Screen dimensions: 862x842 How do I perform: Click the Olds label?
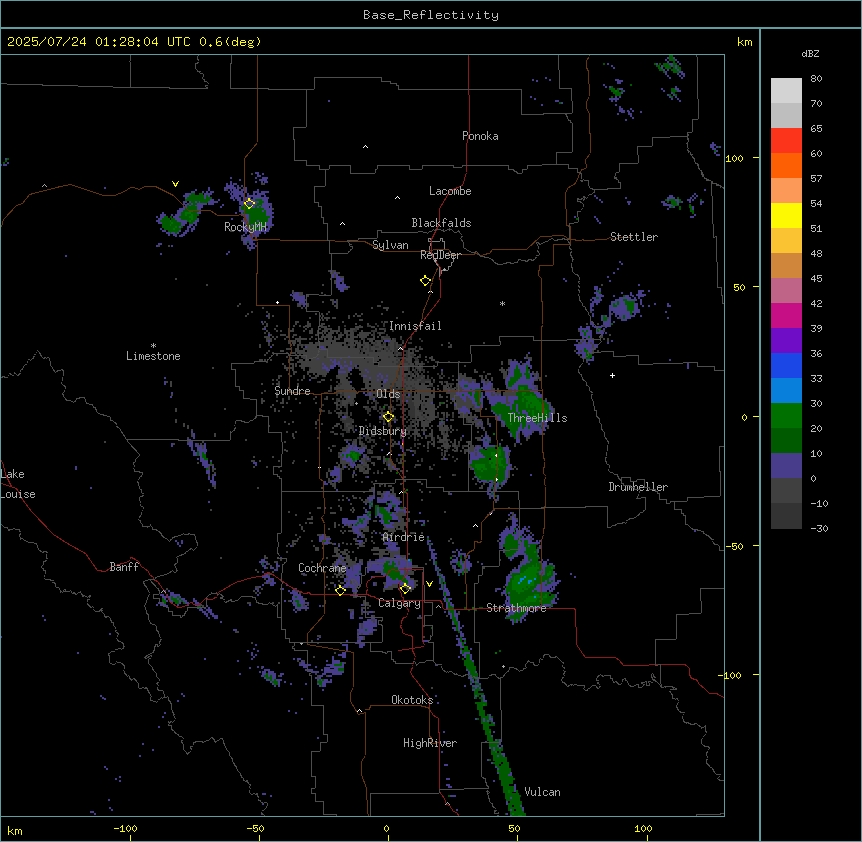pos(388,394)
